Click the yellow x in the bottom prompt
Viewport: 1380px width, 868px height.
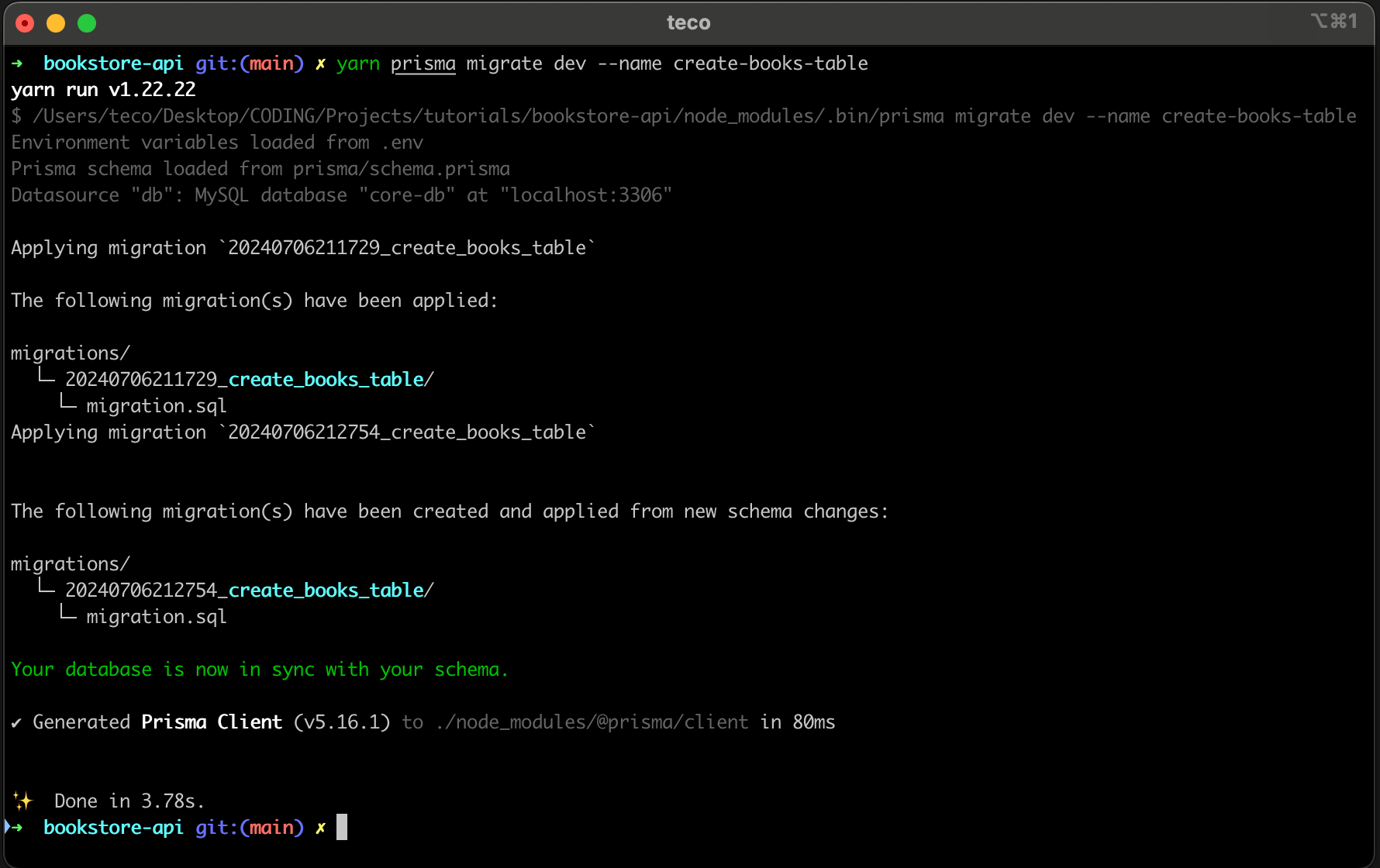coord(320,828)
